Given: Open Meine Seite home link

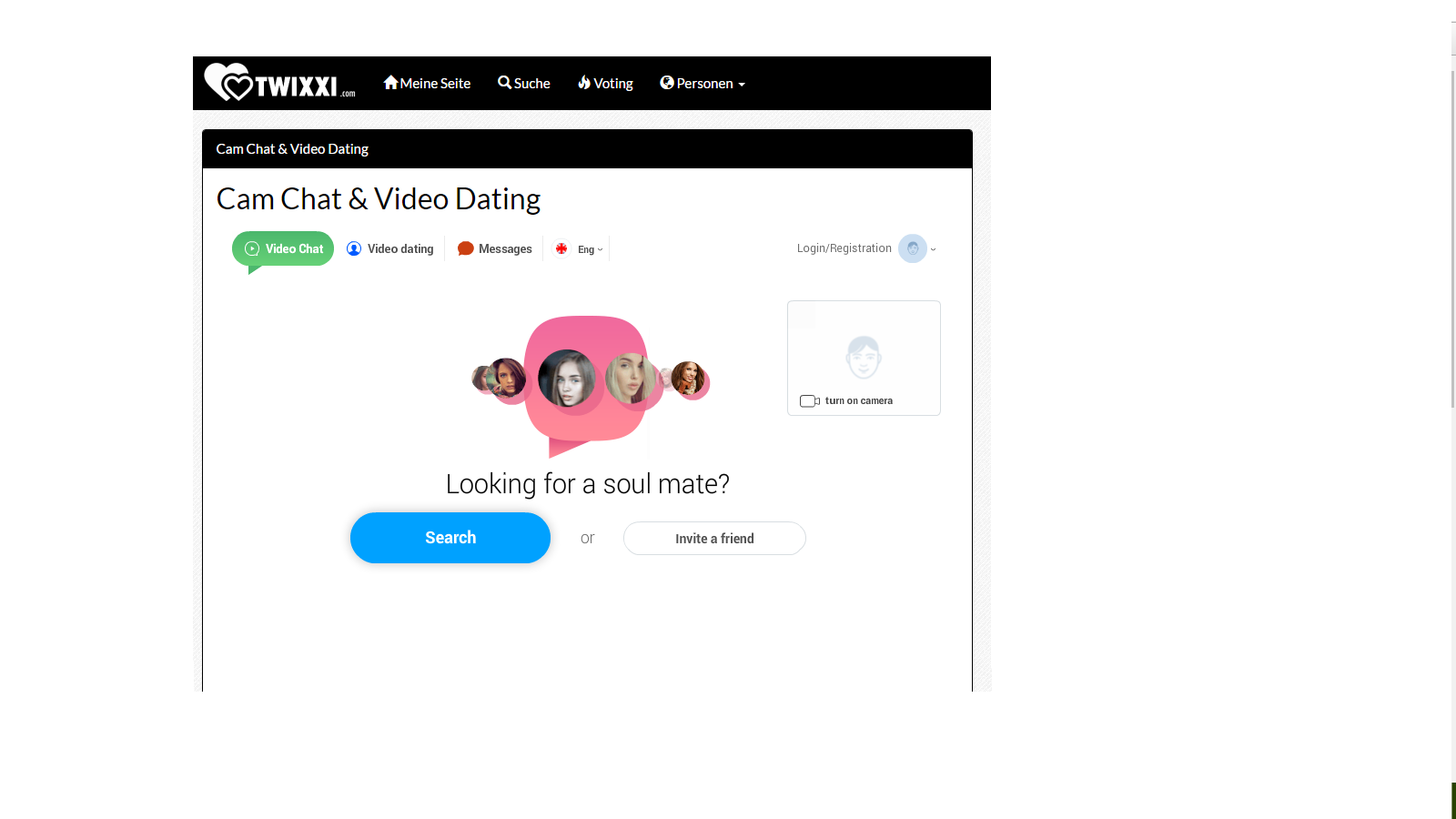Looking at the screenshot, I should [x=427, y=83].
